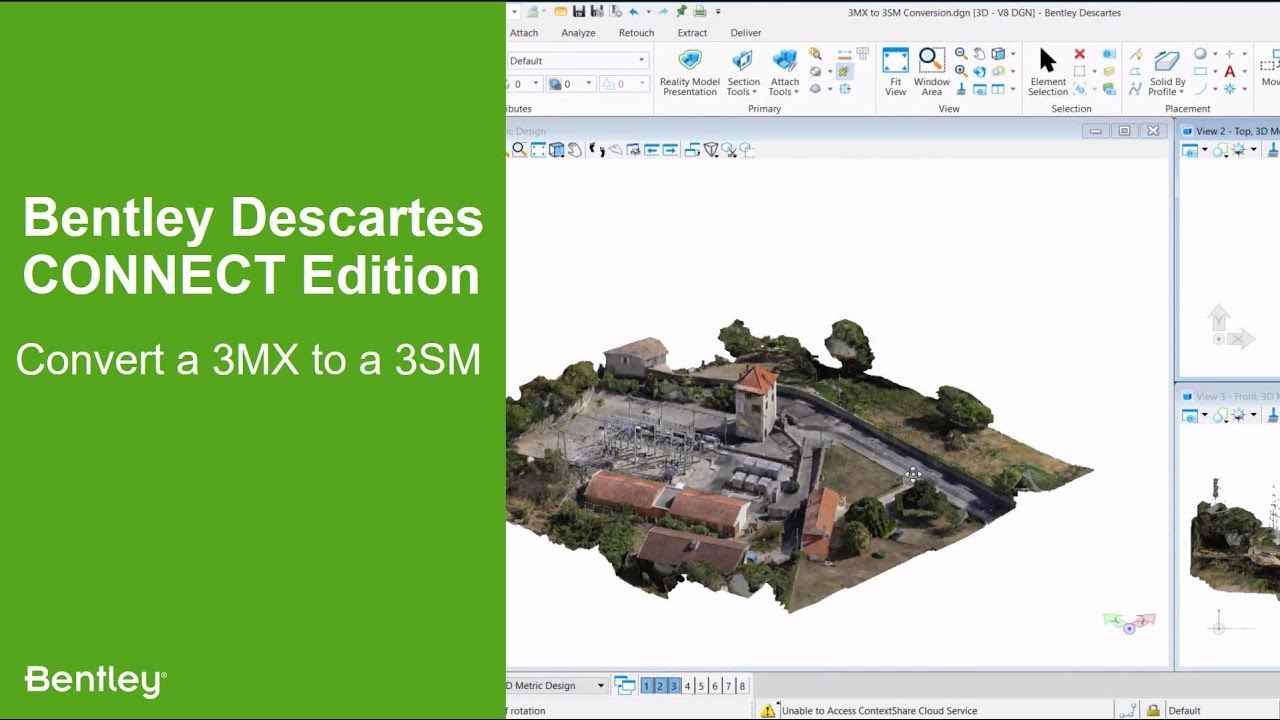Toggle view 7 in the view group bar
The image size is (1280, 720).
click(728, 686)
